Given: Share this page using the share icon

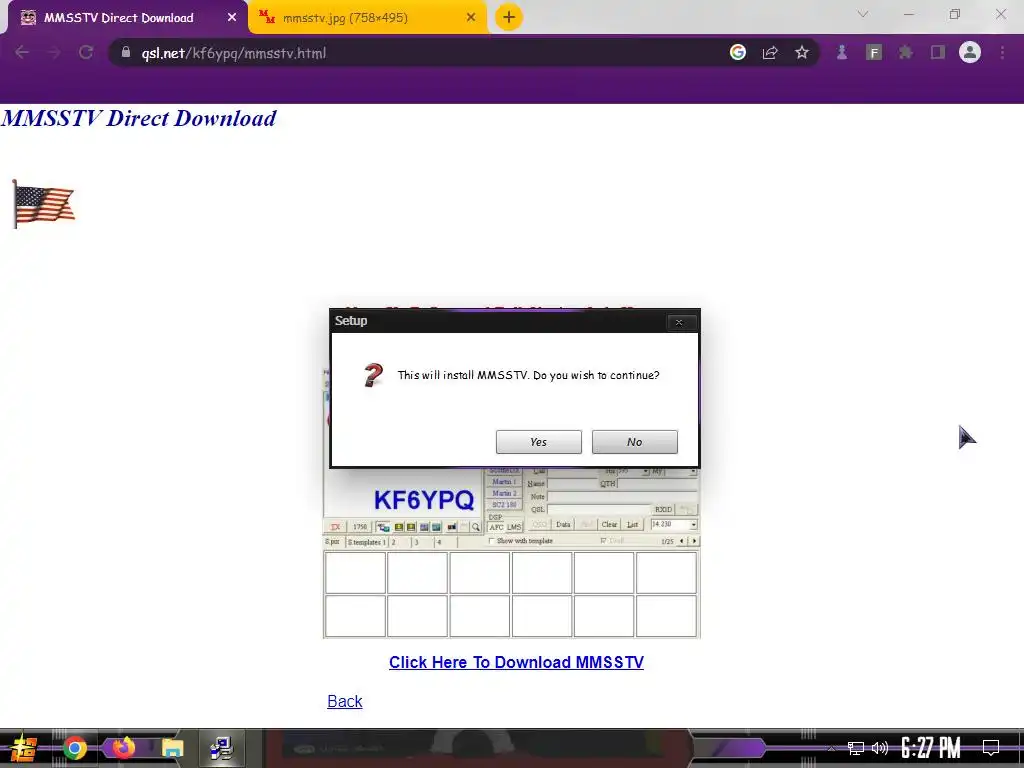Looking at the screenshot, I should (x=770, y=53).
